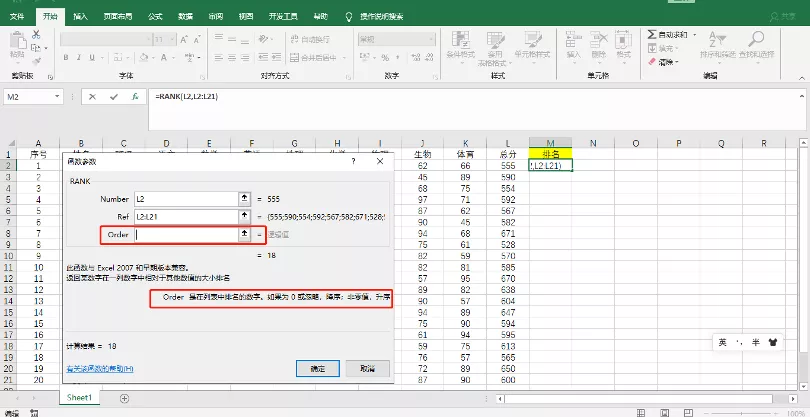Open the function help link in dialog

tap(98, 369)
